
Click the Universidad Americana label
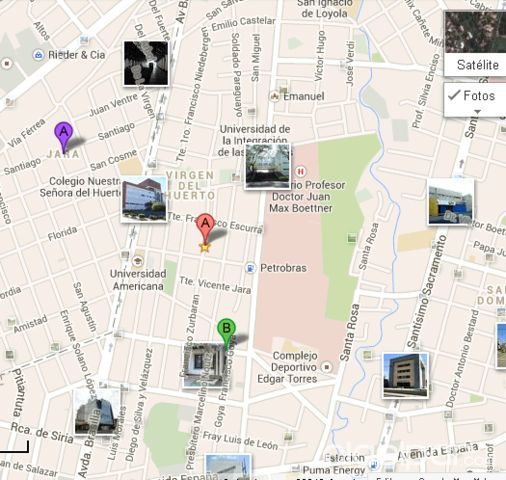(138, 280)
